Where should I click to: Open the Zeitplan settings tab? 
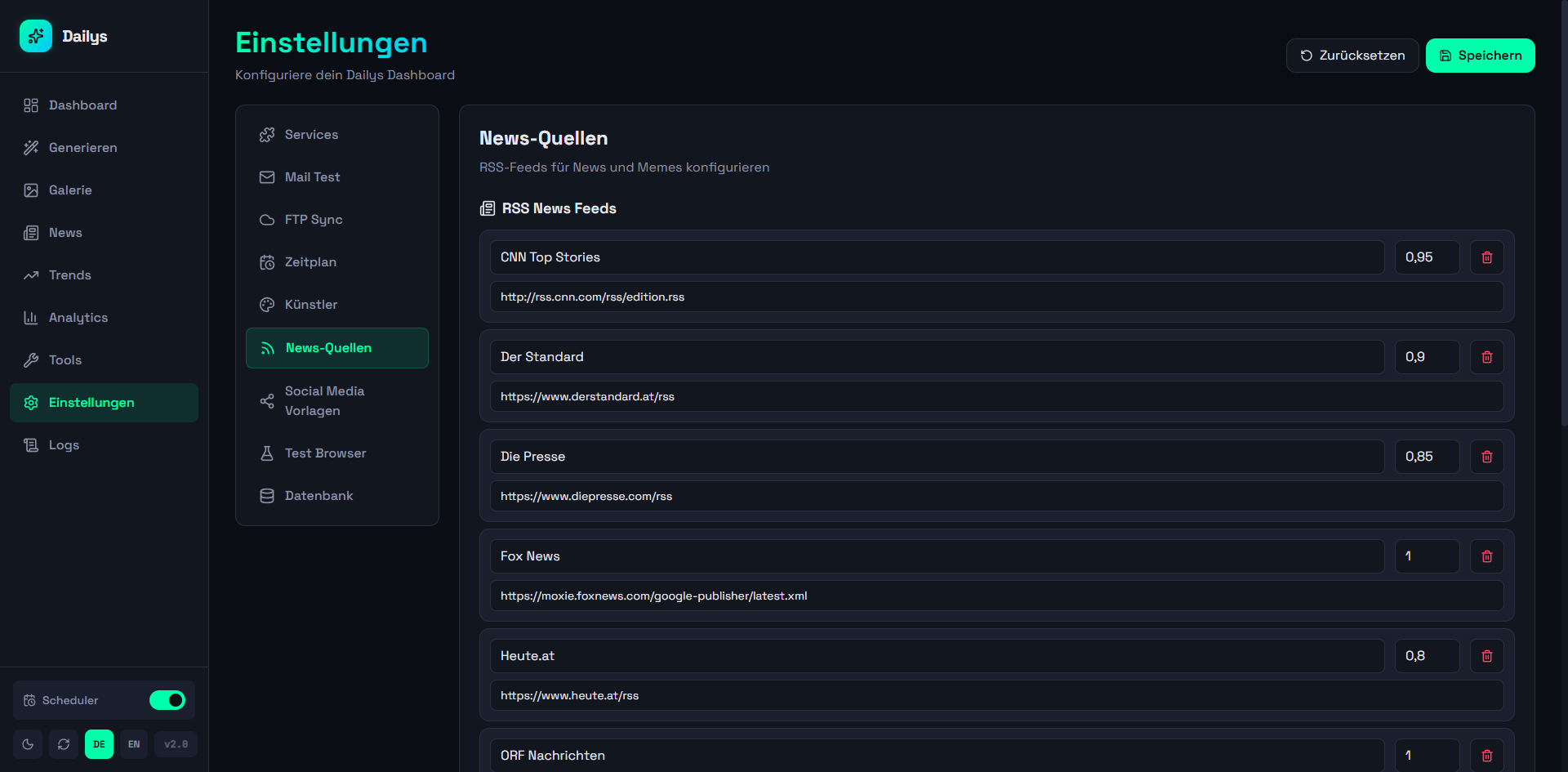(x=310, y=262)
